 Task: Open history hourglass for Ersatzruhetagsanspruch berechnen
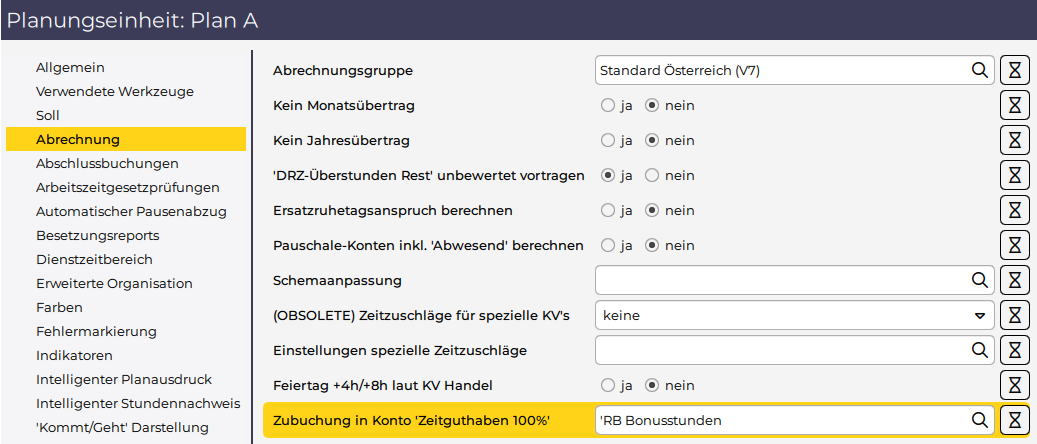1015,210
